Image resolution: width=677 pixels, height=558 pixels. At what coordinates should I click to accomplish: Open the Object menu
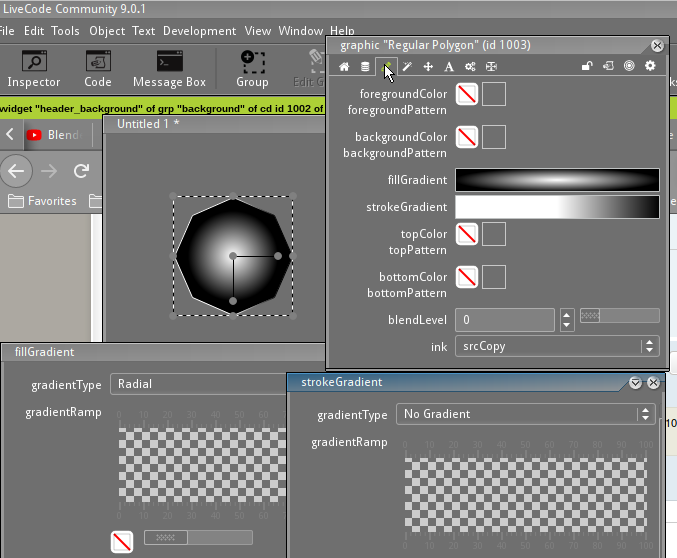[x=107, y=31]
